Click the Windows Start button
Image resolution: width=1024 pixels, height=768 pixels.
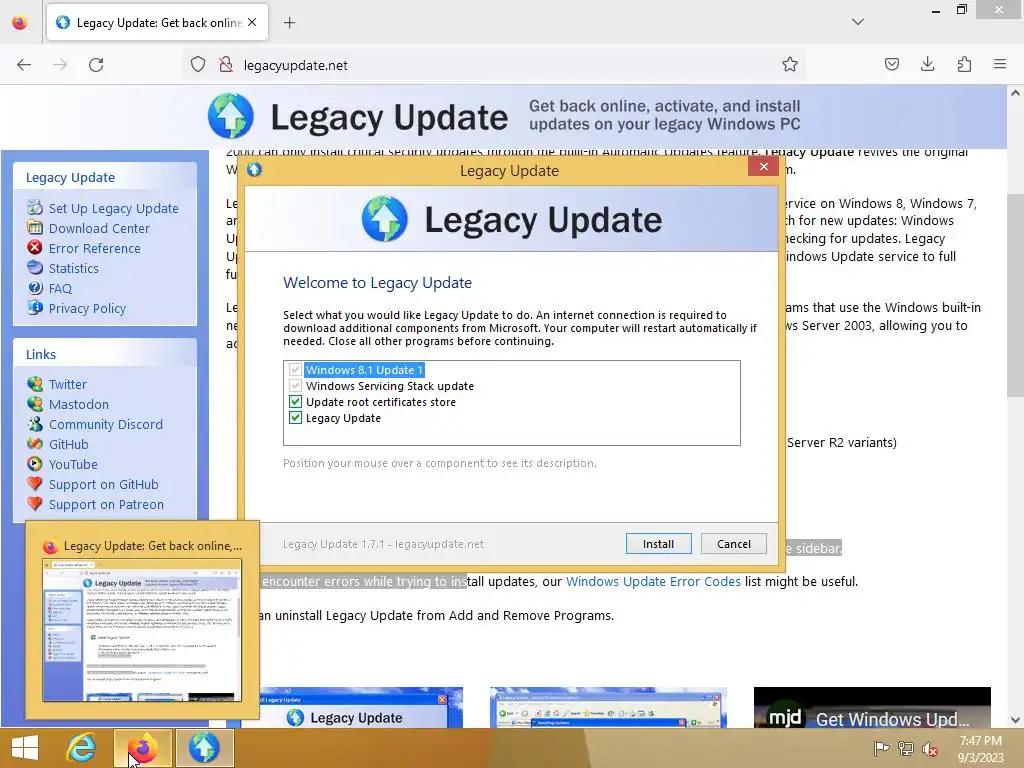tap(25, 748)
